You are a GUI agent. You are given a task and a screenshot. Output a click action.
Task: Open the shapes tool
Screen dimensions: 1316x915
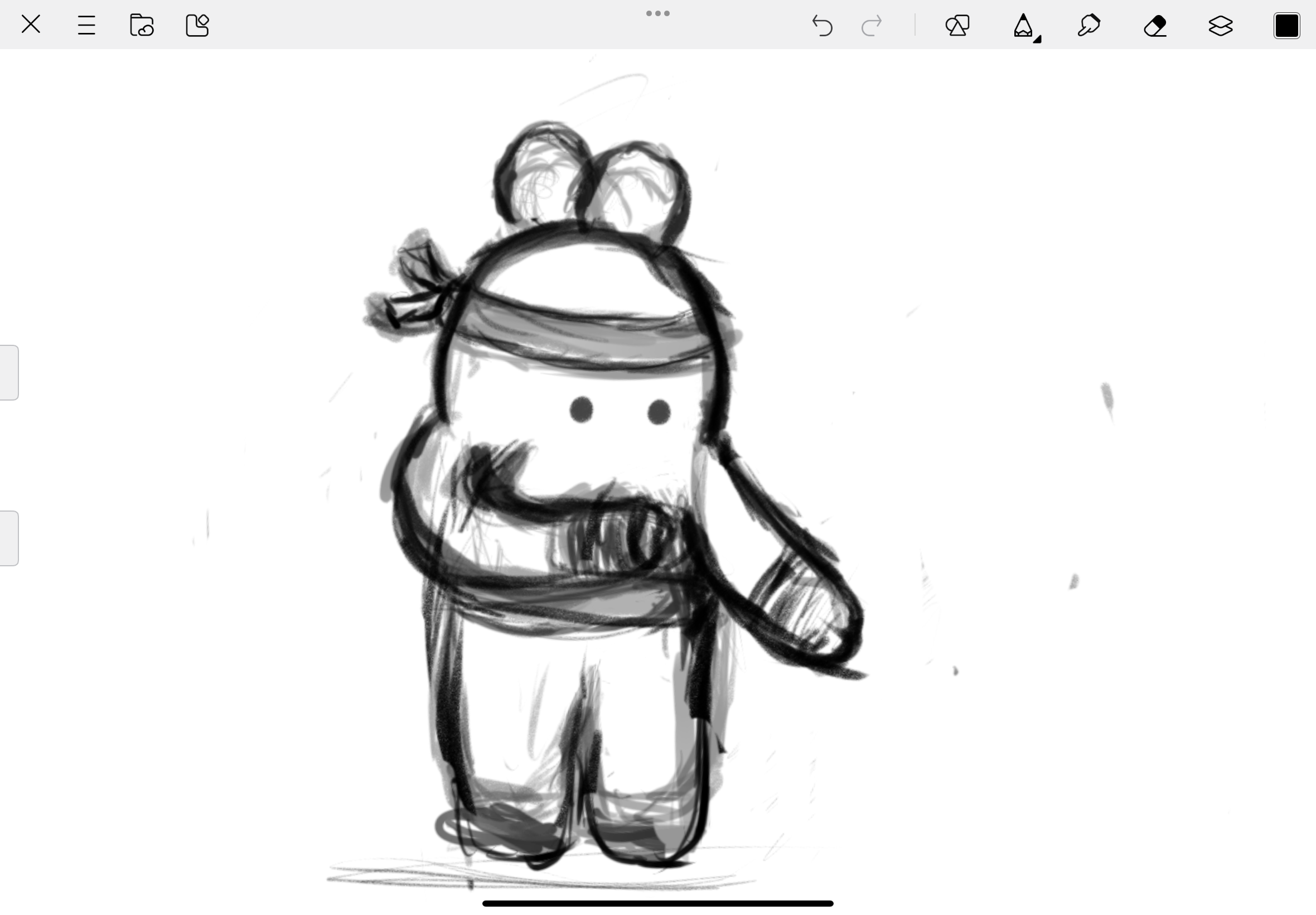pyautogui.click(x=957, y=25)
